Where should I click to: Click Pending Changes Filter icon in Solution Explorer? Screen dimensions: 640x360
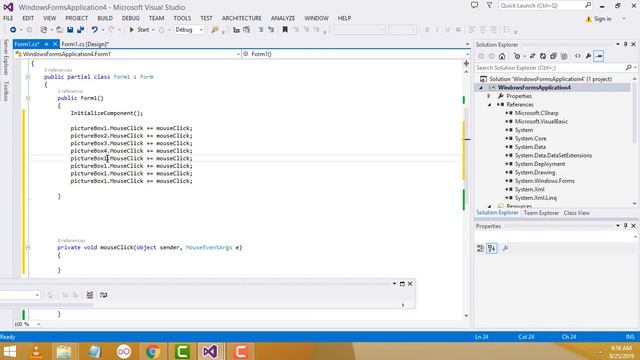point(517,56)
